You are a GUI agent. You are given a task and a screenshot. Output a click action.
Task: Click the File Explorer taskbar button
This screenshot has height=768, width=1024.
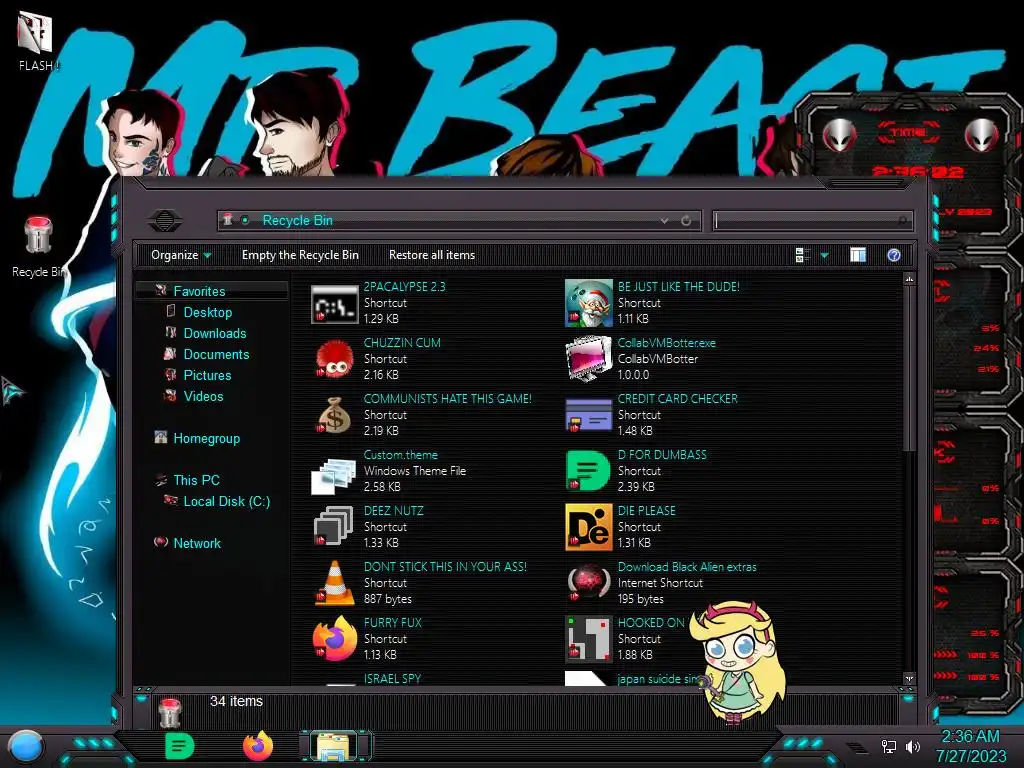335,746
